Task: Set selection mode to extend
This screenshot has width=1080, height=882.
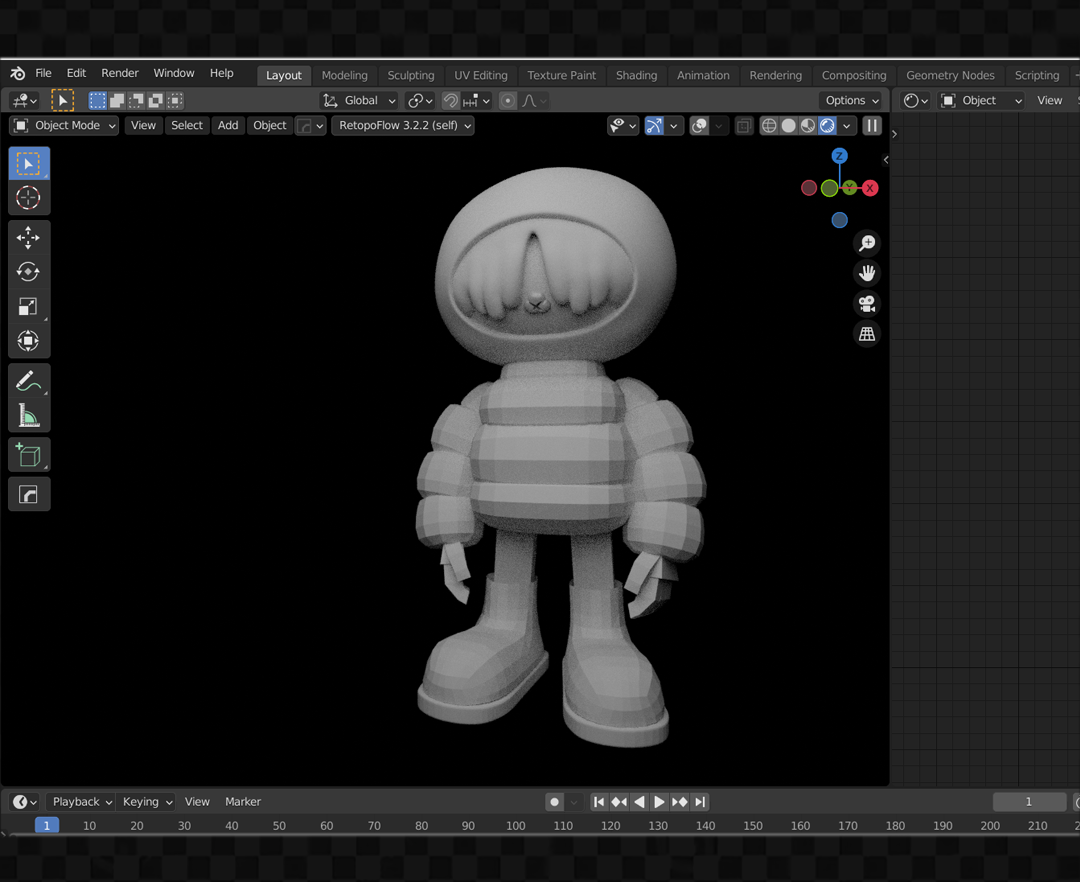Action: (117, 101)
